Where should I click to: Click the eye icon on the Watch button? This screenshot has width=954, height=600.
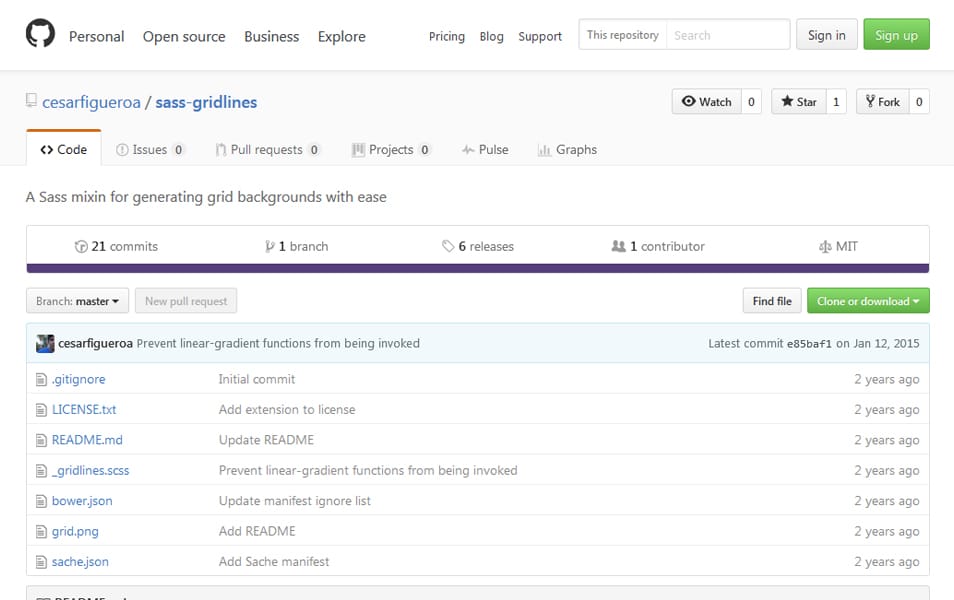[691, 101]
